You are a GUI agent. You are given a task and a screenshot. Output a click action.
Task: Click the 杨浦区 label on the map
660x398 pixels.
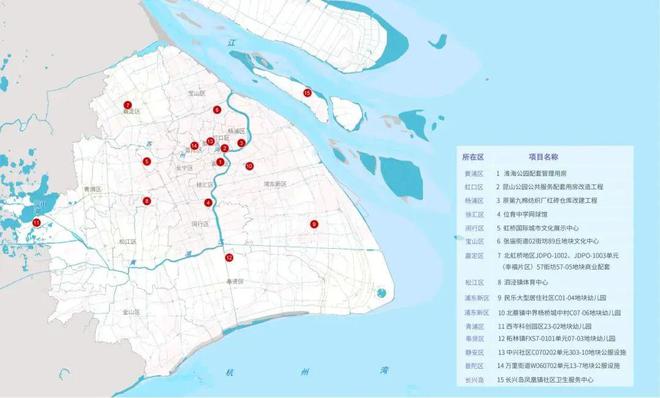click(236, 131)
